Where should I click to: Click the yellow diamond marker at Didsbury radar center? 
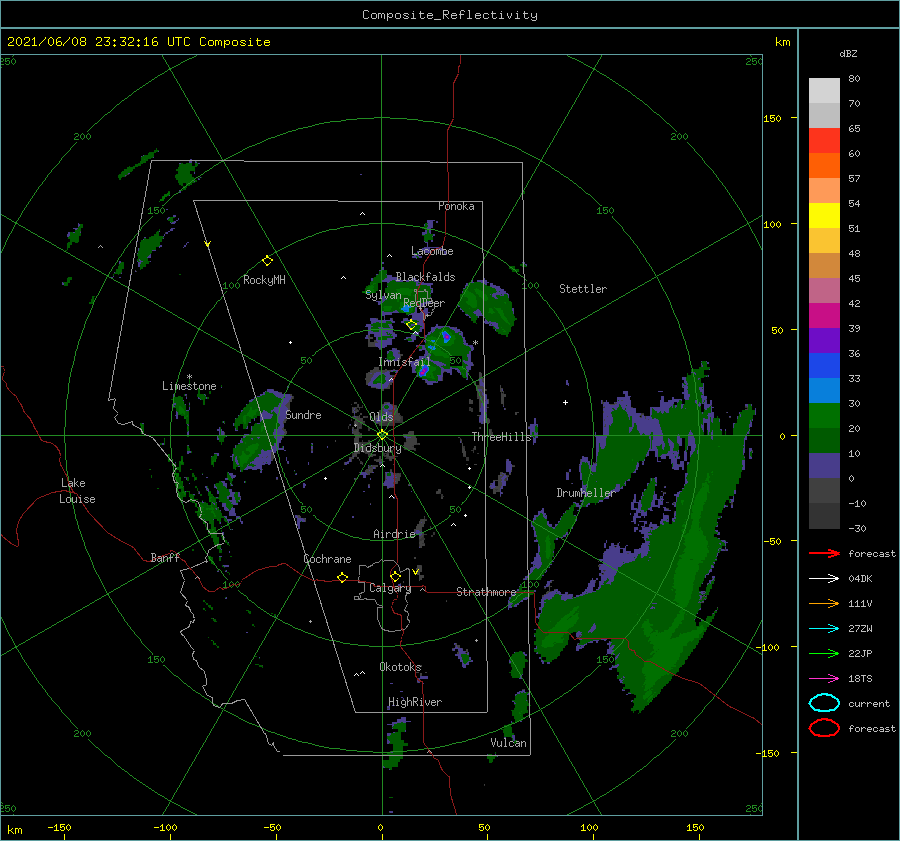[x=382, y=435]
